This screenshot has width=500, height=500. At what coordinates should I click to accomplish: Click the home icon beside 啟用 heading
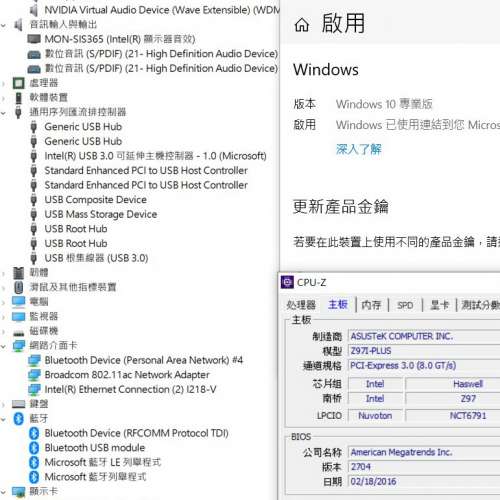pyautogui.click(x=302, y=25)
